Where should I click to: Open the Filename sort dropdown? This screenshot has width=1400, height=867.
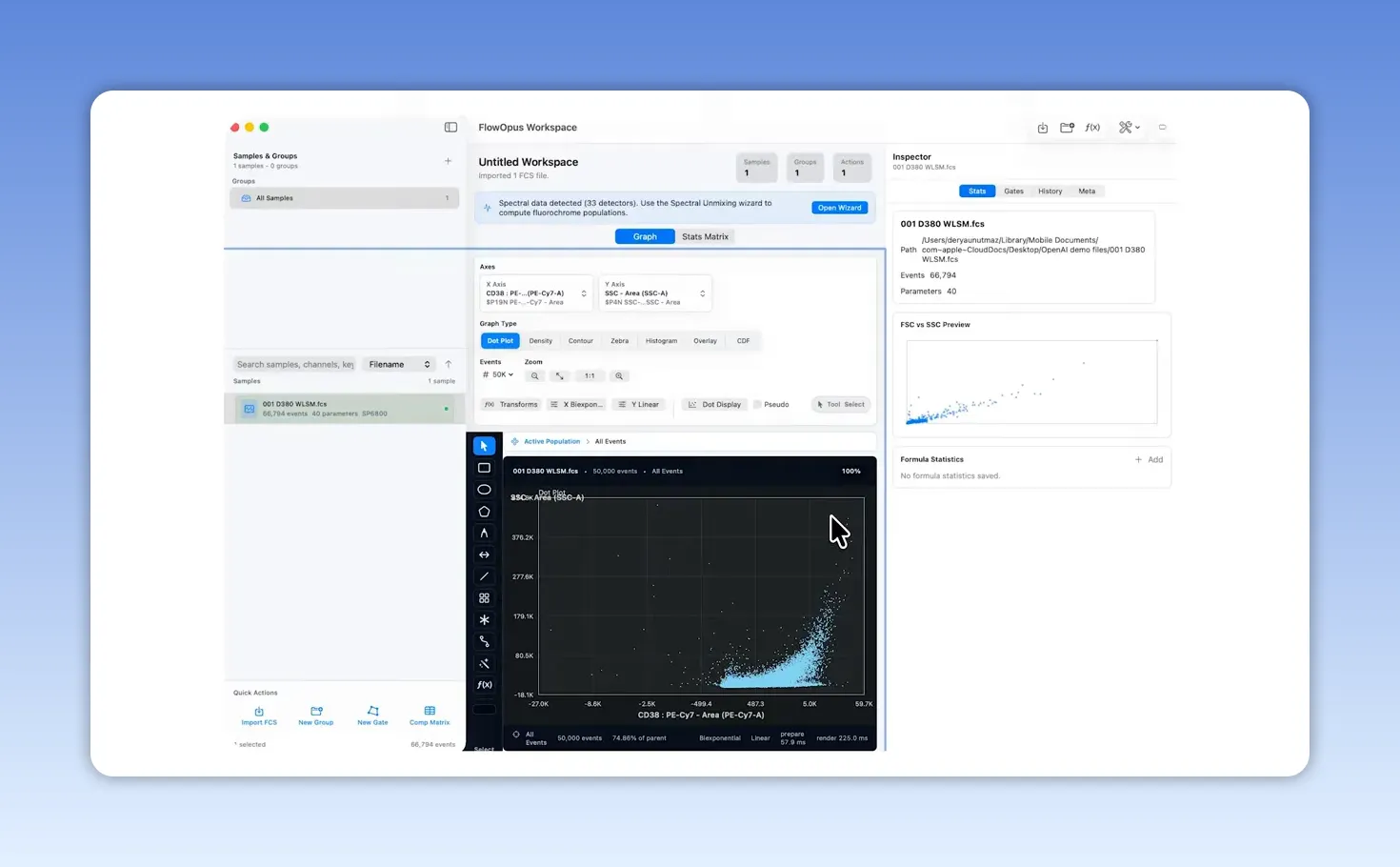tap(400, 364)
